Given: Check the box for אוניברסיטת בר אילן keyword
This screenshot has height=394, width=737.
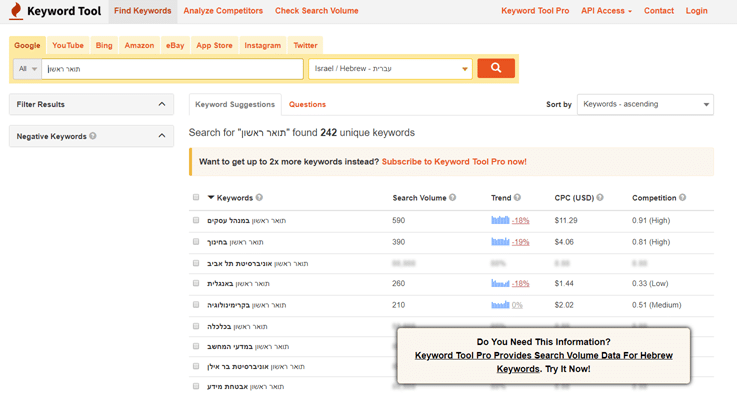Looking at the screenshot, I should tap(196, 366).
